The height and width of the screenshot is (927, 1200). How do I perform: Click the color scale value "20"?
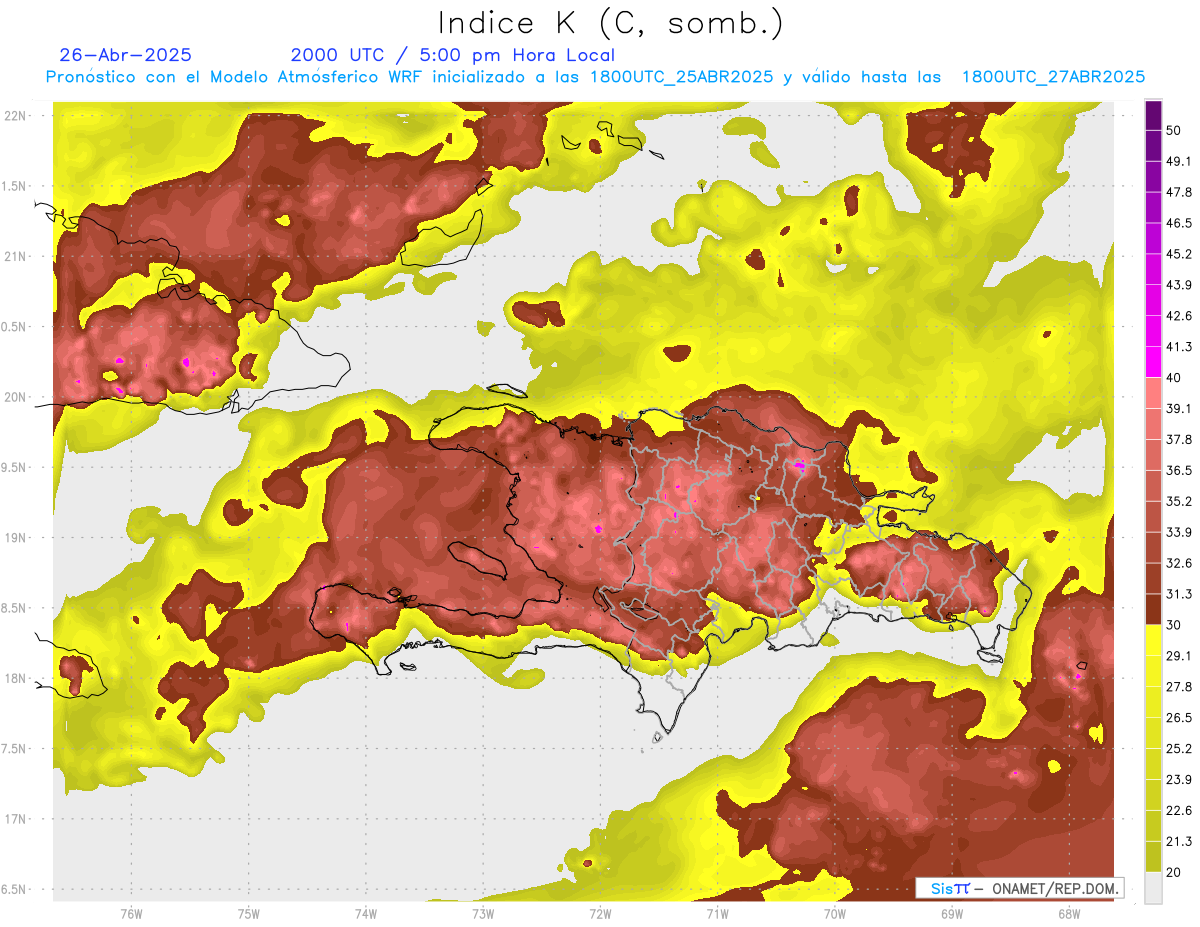click(x=1175, y=872)
